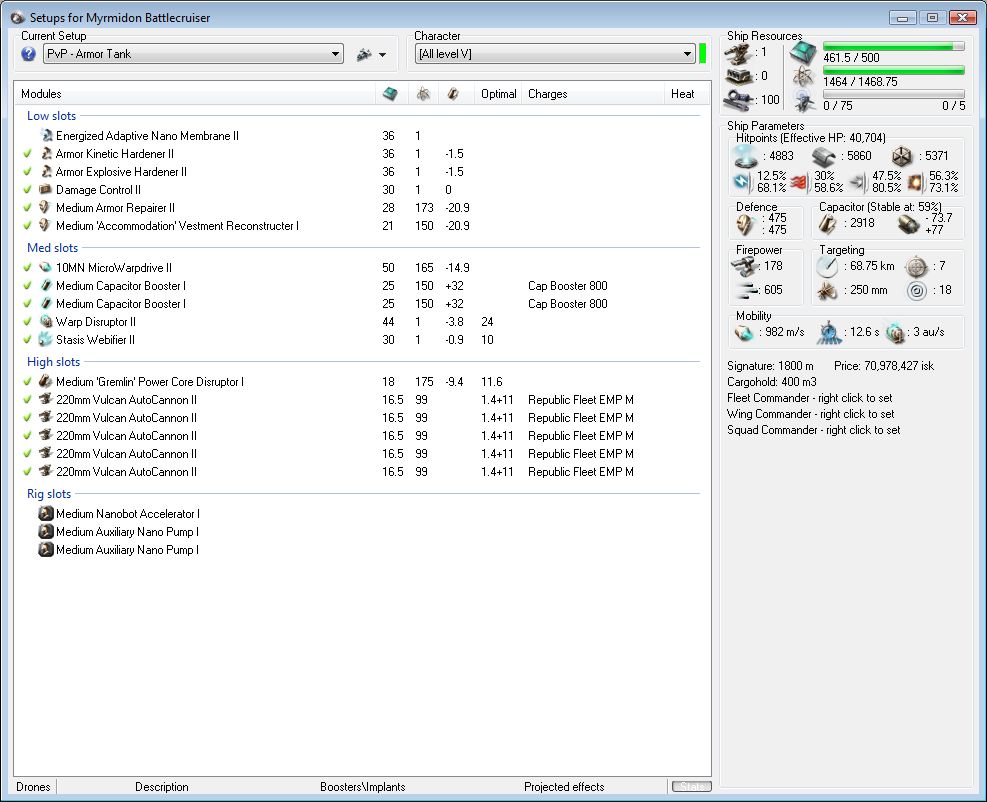The width and height of the screenshot is (987, 802).
Task: Click the Medium Nanobot Accelerator I rig icon
Action: click(x=46, y=514)
